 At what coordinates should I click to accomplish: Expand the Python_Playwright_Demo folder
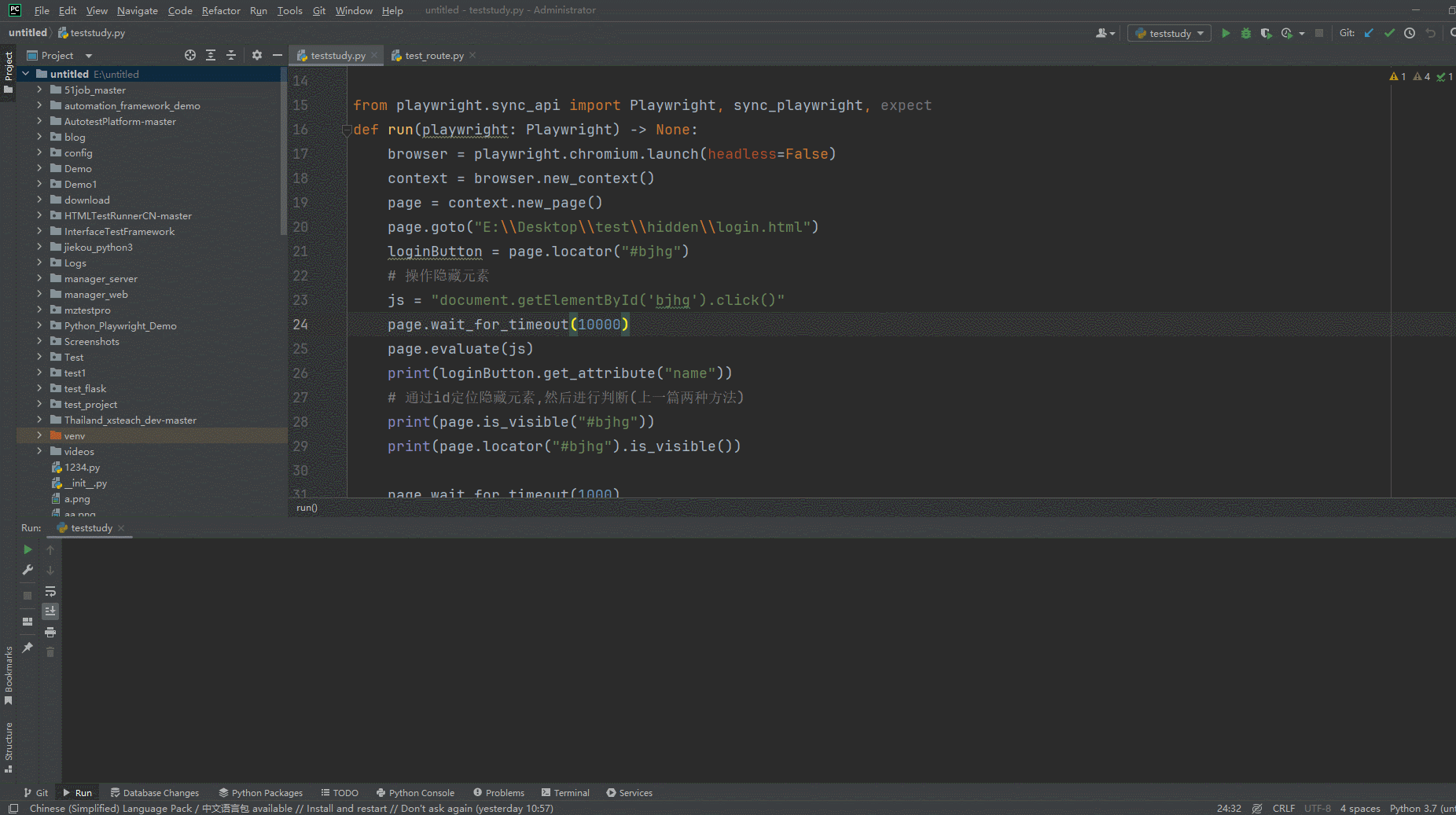(39, 325)
